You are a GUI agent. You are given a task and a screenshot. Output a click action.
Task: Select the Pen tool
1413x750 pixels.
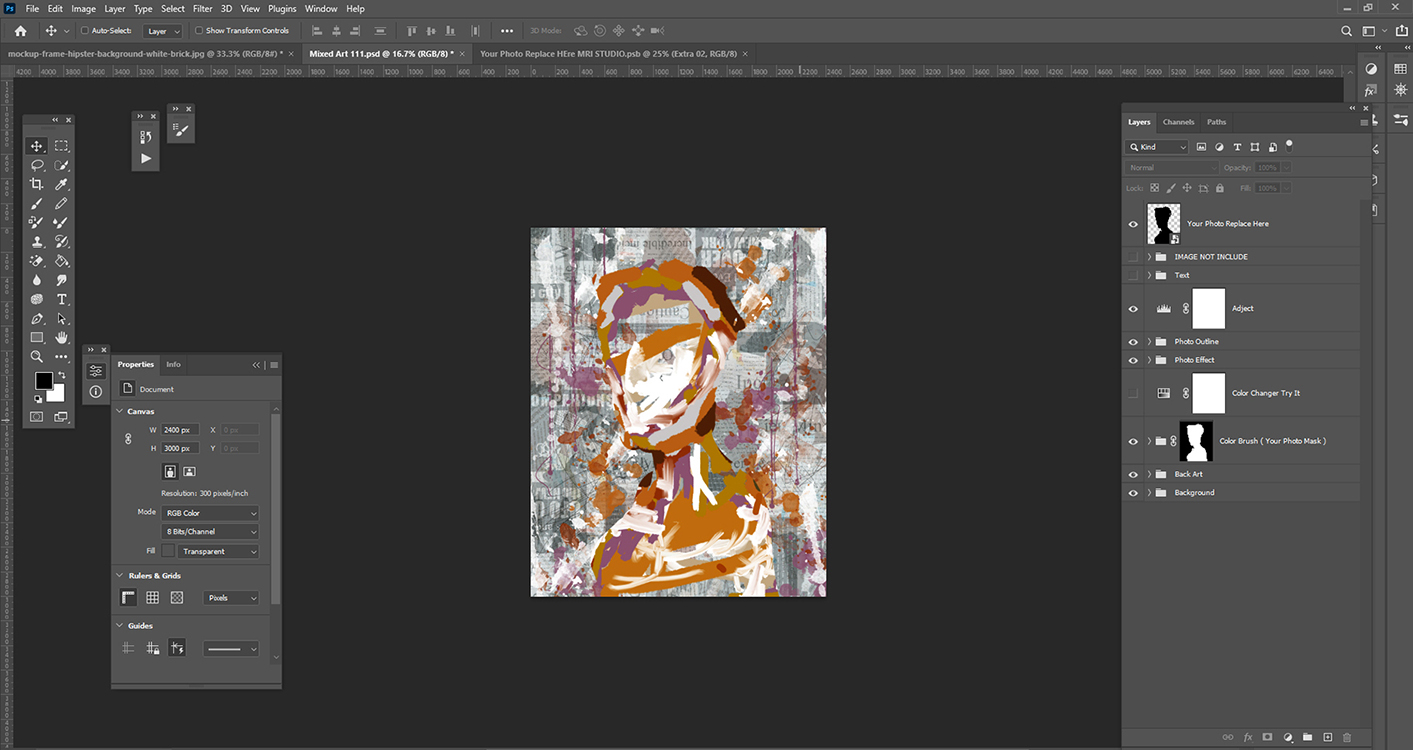tap(37, 318)
